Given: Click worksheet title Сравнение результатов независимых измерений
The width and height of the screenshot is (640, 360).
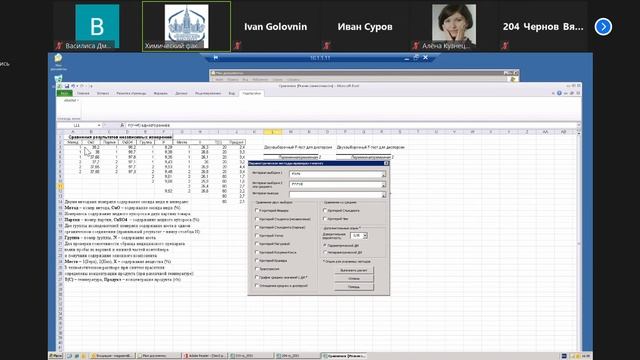Looking at the screenshot, I should [x=120, y=137].
